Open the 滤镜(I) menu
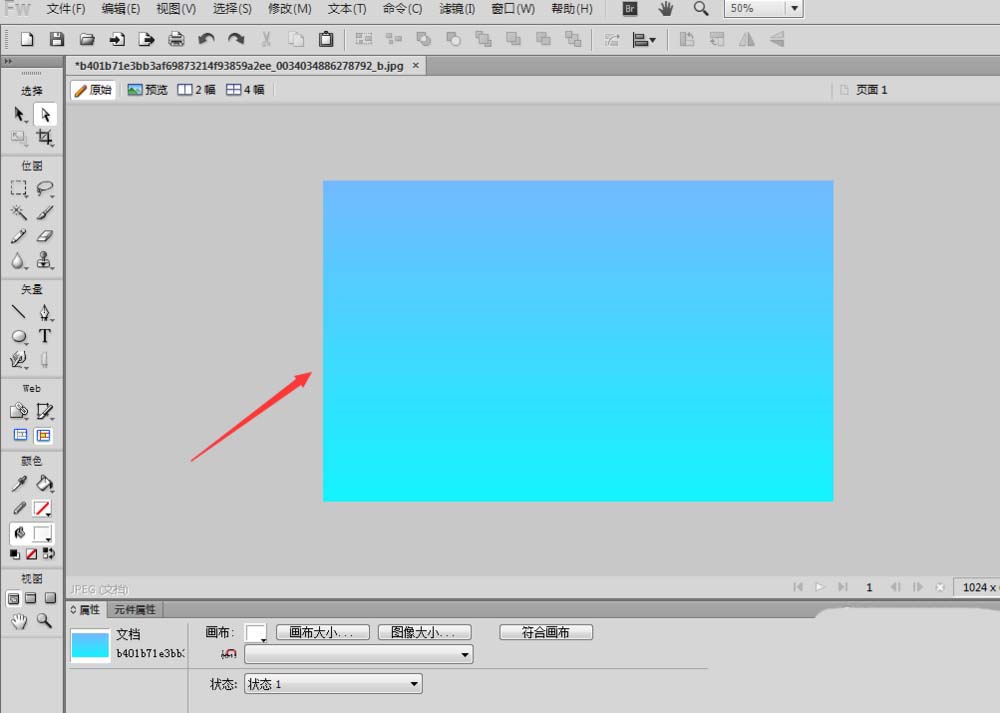Viewport: 1000px width, 713px height. tap(457, 8)
